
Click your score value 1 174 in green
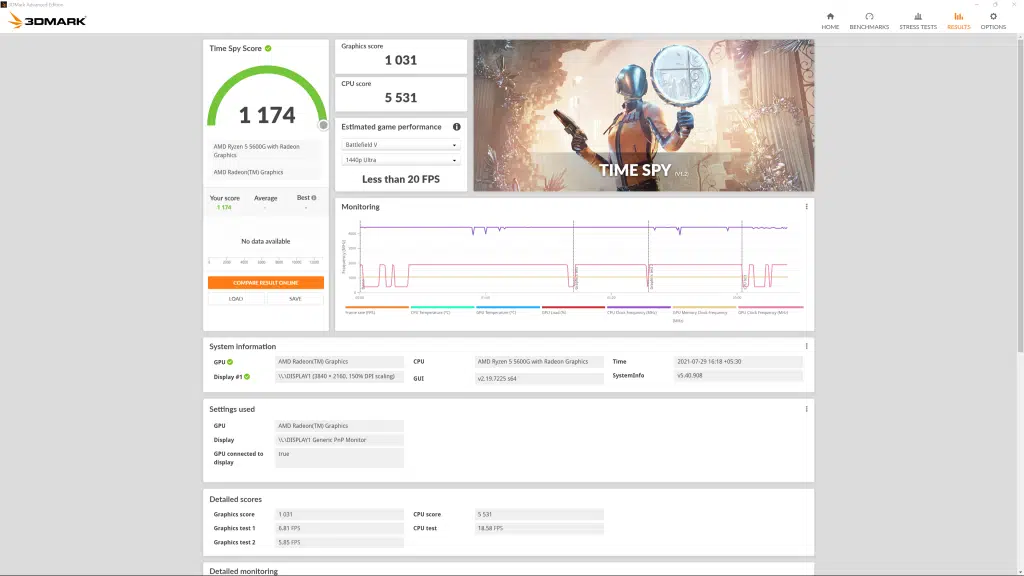(x=224, y=208)
